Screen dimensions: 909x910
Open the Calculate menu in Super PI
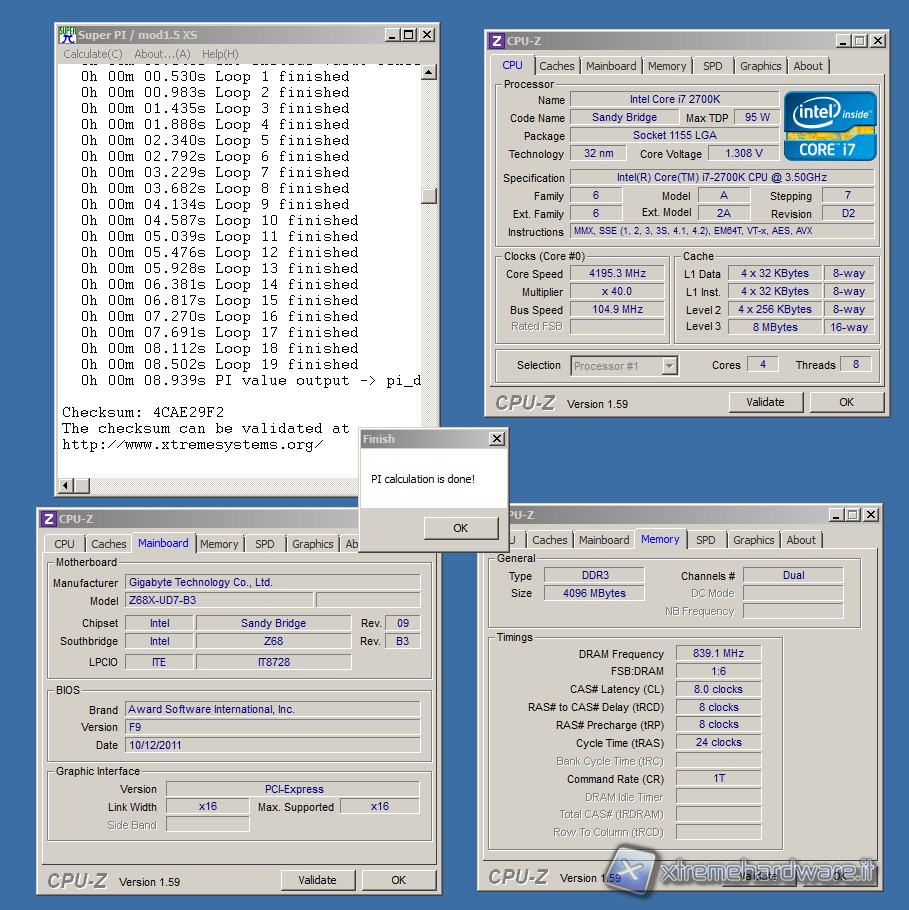92,54
